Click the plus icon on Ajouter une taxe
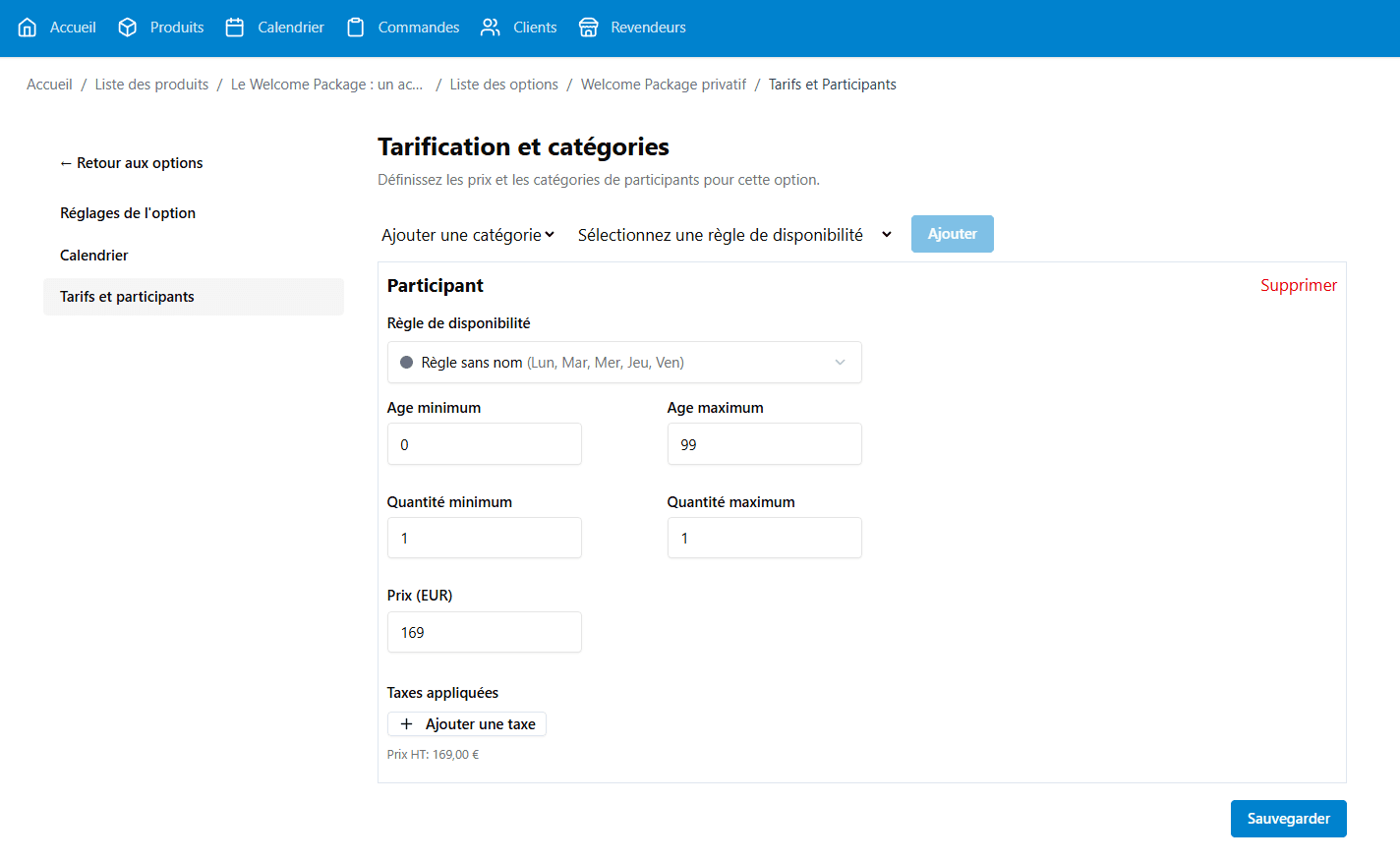The width and height of the screenshot is (1400, 860). [x=406, y=723]
